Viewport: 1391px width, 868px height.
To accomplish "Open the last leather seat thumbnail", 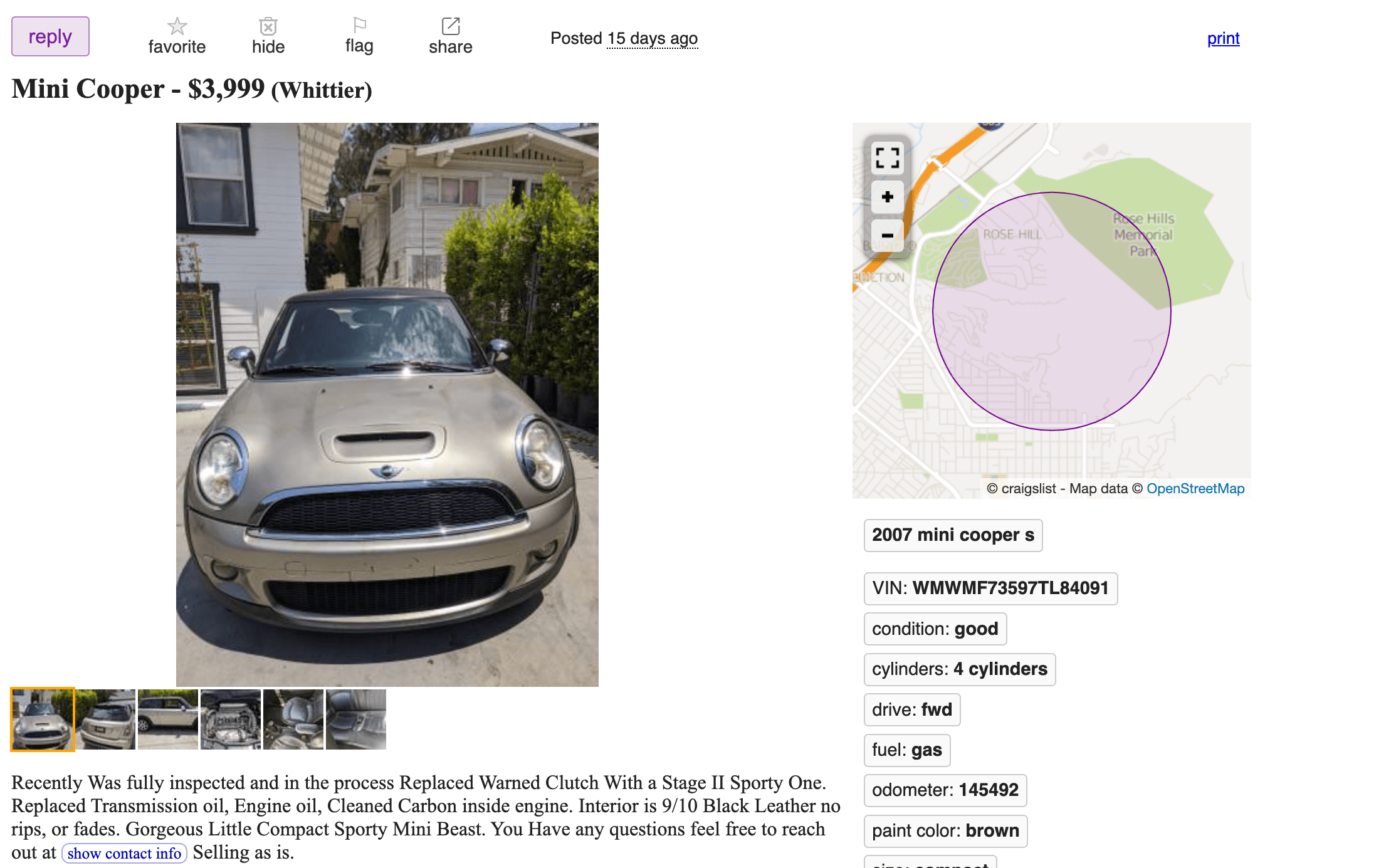I will 356,719.
